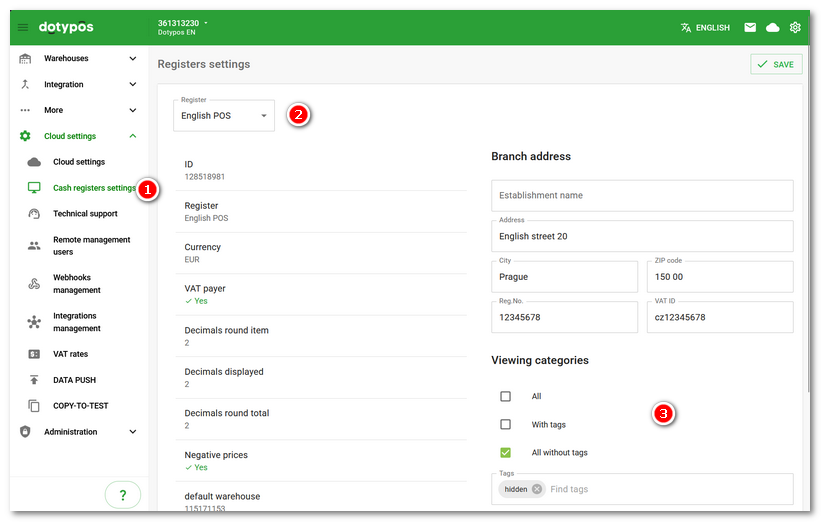Check the All categories checkbox
The image size is (821, 522).
[x=505, y=396]
